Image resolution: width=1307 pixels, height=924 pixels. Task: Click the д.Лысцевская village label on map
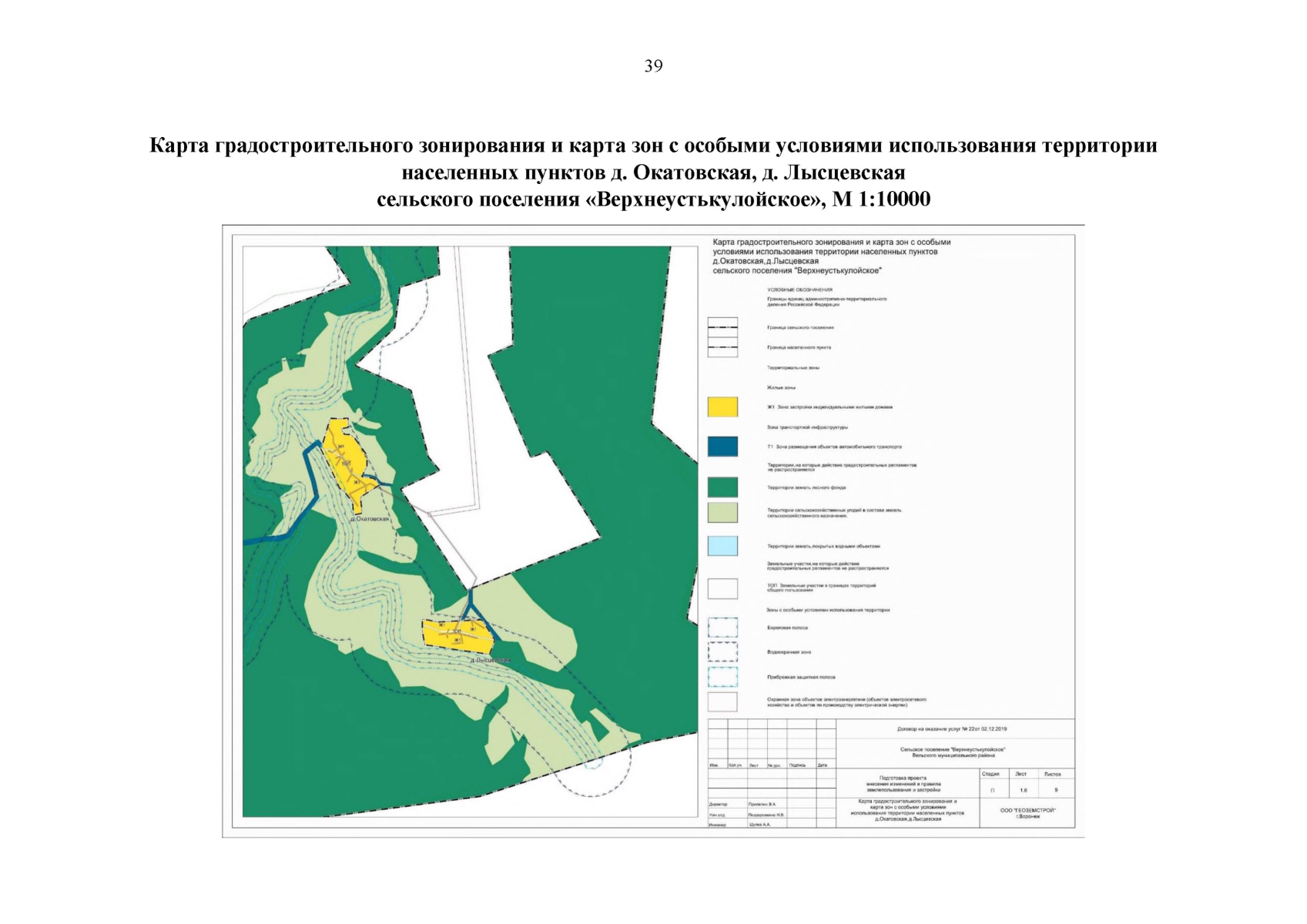(x=491, y=661)
